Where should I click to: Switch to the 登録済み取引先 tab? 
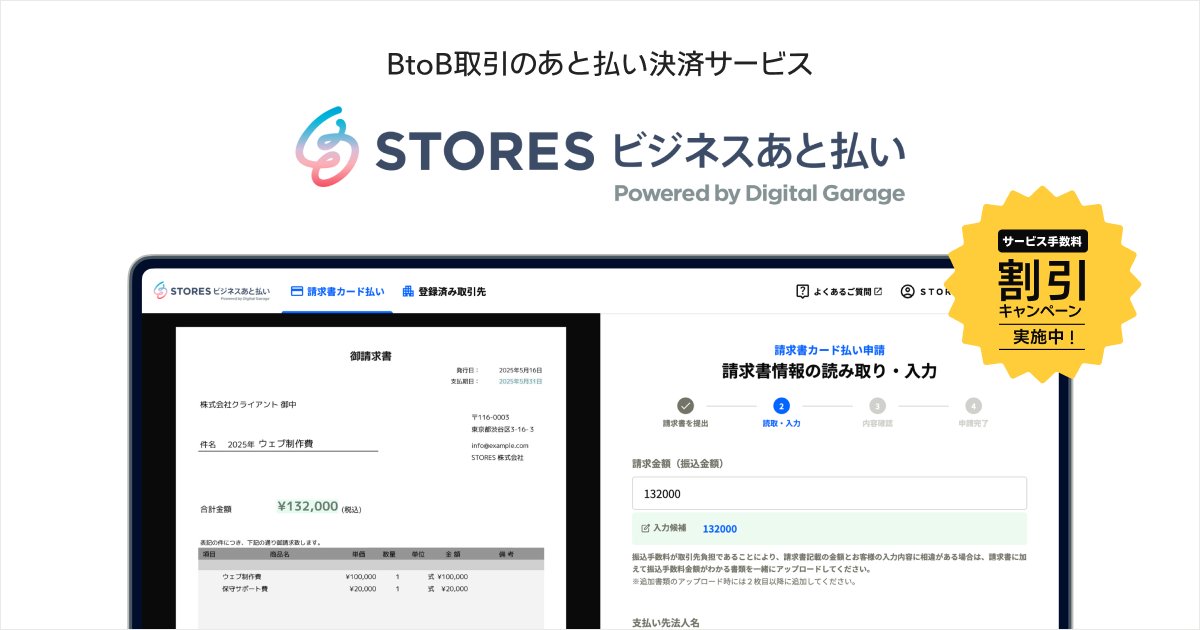(x=444, y=291)
